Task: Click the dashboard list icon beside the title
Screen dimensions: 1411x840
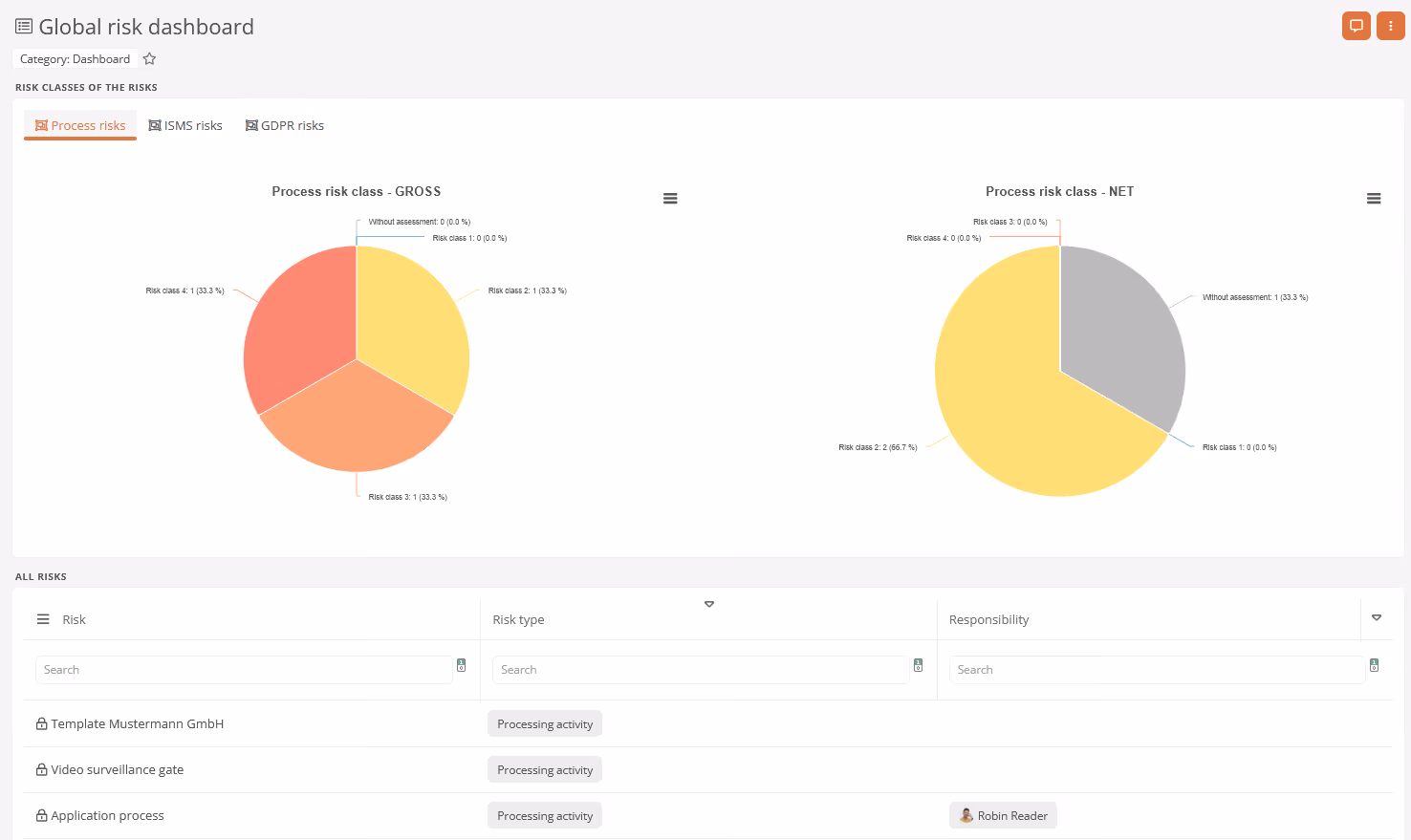Action: 24,27
